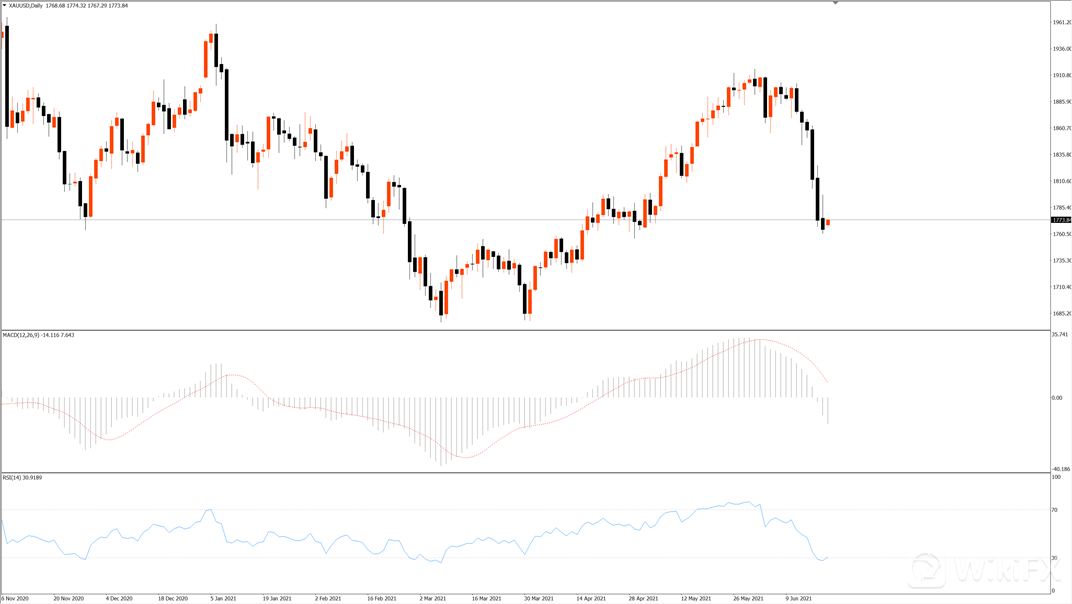The width and height of the screenshot is (1072, 604).
Task: Click the 26 May 2021 date label
Action: [748, 599]
